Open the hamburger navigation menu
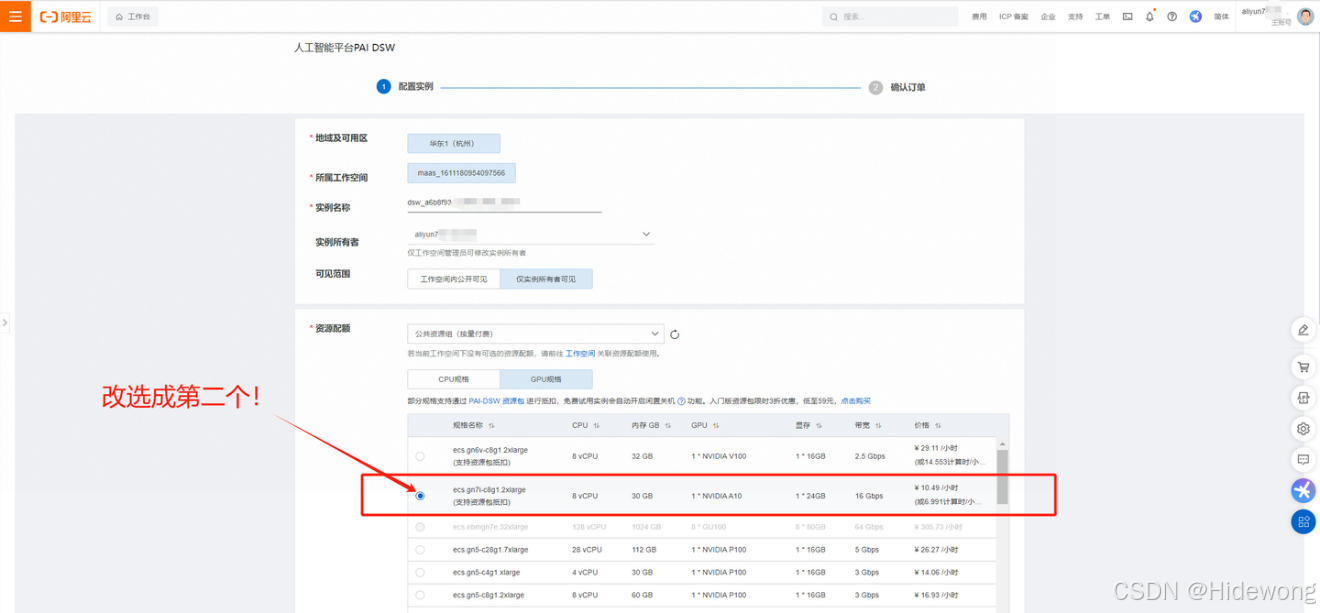Image resolution: width=1320 pixels, height=613 pixels. pos(15,17)
